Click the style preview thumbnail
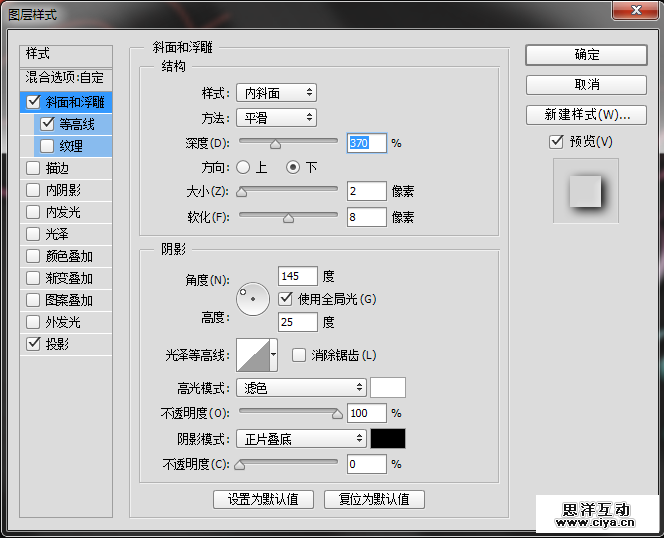664x538 pixels. coord(586,191)
